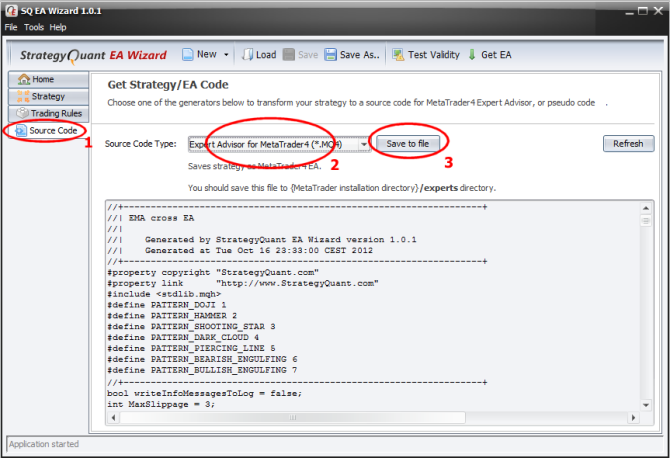Image resolution: width=670 pixels, height=458 pixels.
Task: Click the Refresh button
Action: 628,144
